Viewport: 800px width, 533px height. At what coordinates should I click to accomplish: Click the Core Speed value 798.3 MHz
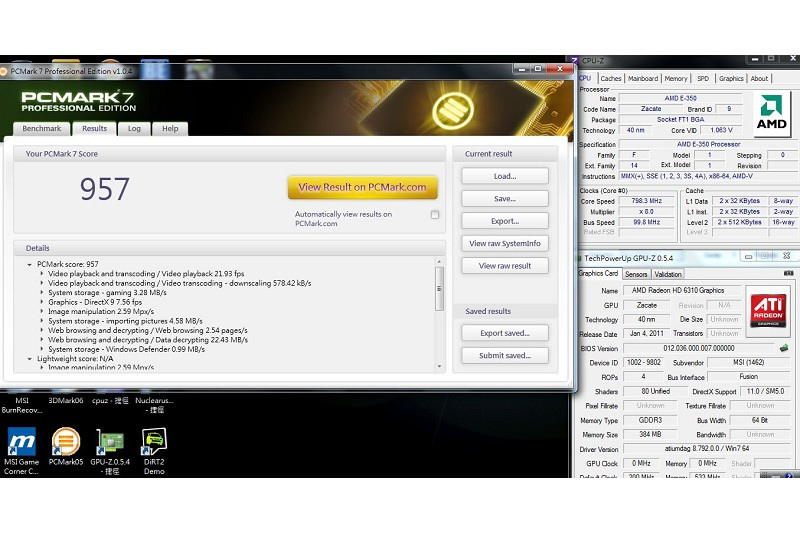pos(646,201)
